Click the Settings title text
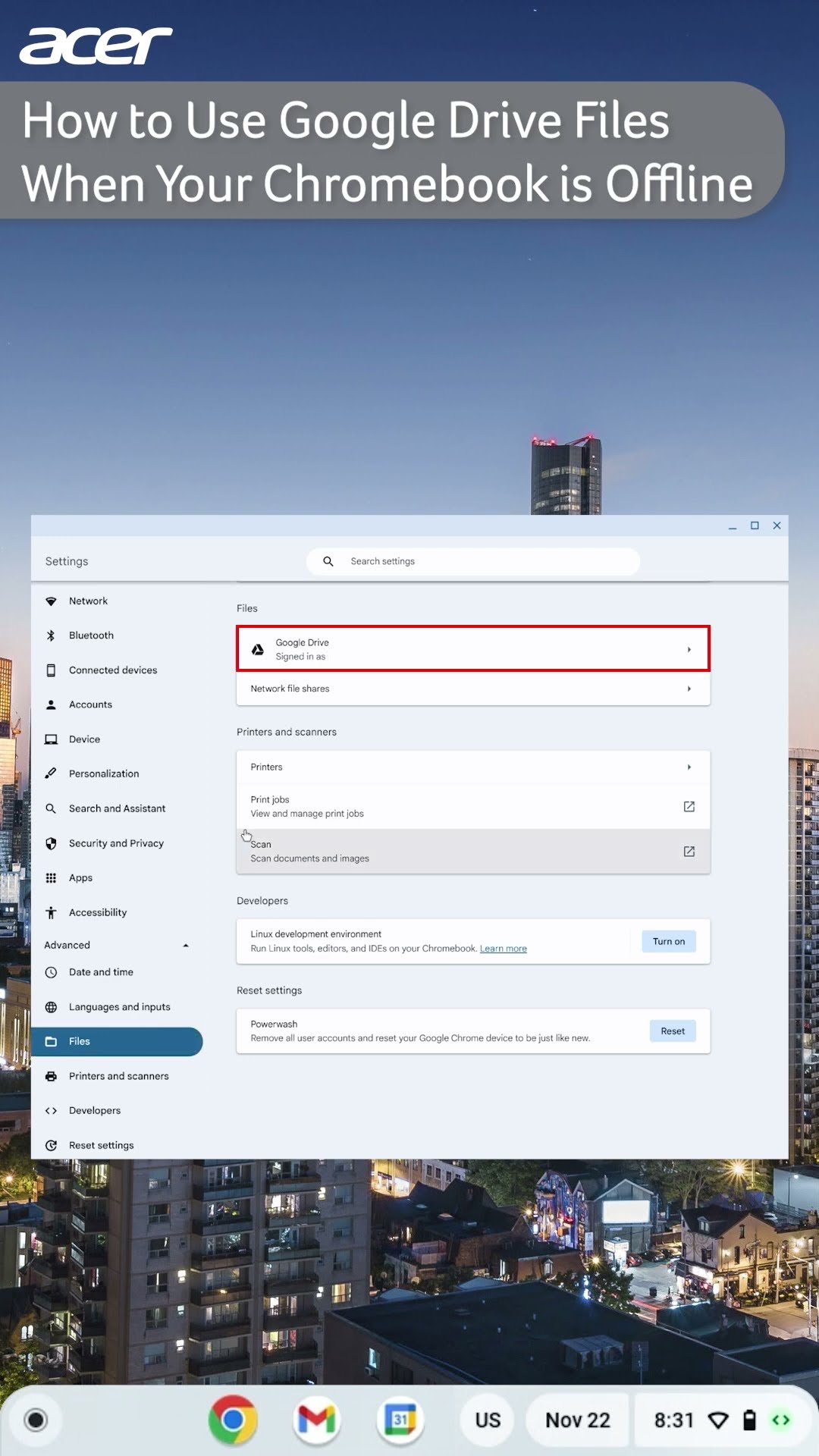The width and height of the screenshot is (819, 1456). click(67, 561)
